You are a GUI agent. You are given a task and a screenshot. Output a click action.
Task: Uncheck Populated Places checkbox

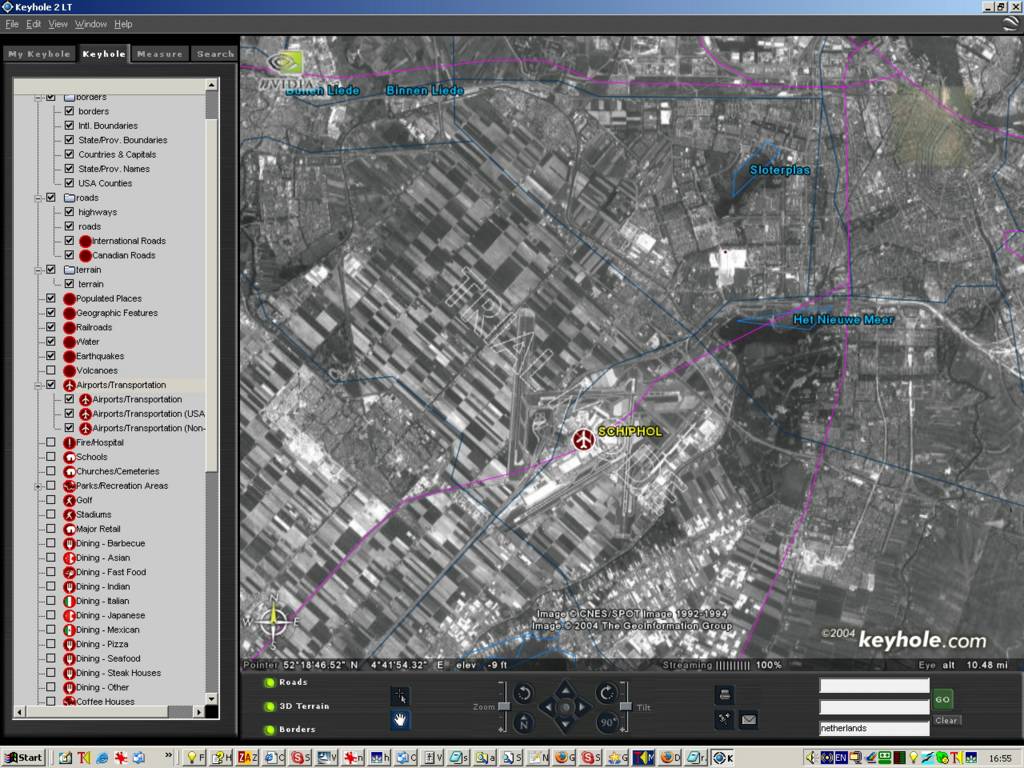click(x=50, y=298)
